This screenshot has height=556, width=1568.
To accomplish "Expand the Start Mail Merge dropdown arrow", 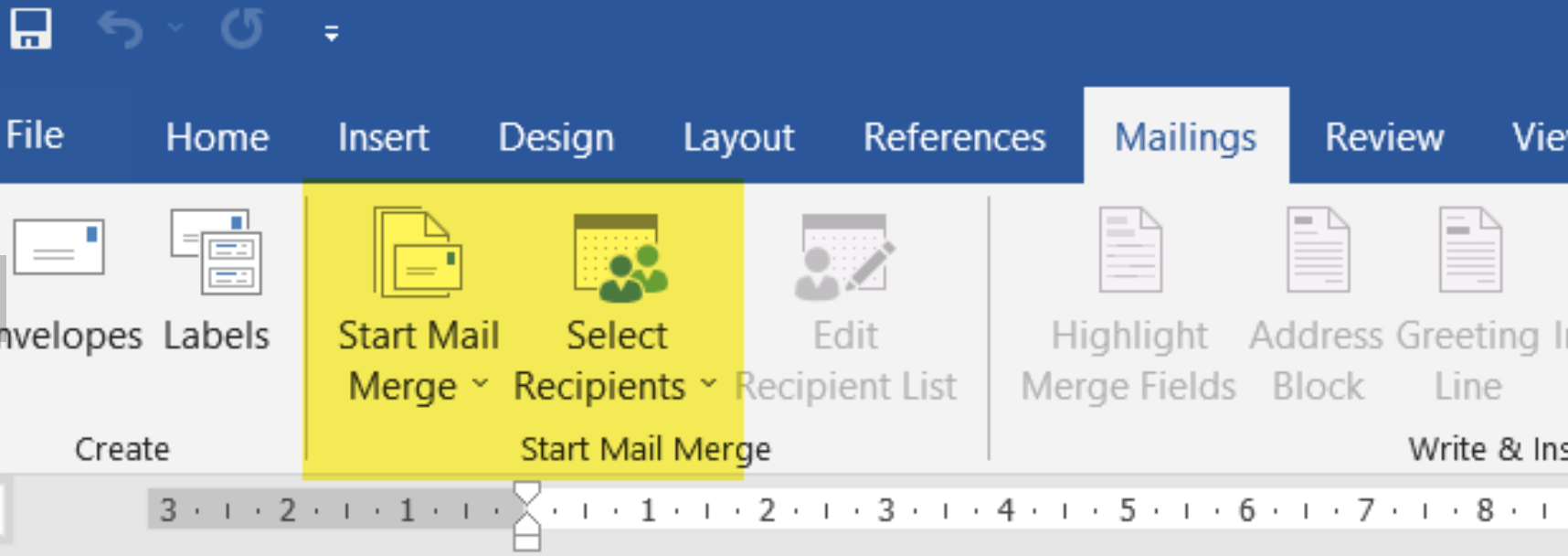I will (x=481, y=385).
